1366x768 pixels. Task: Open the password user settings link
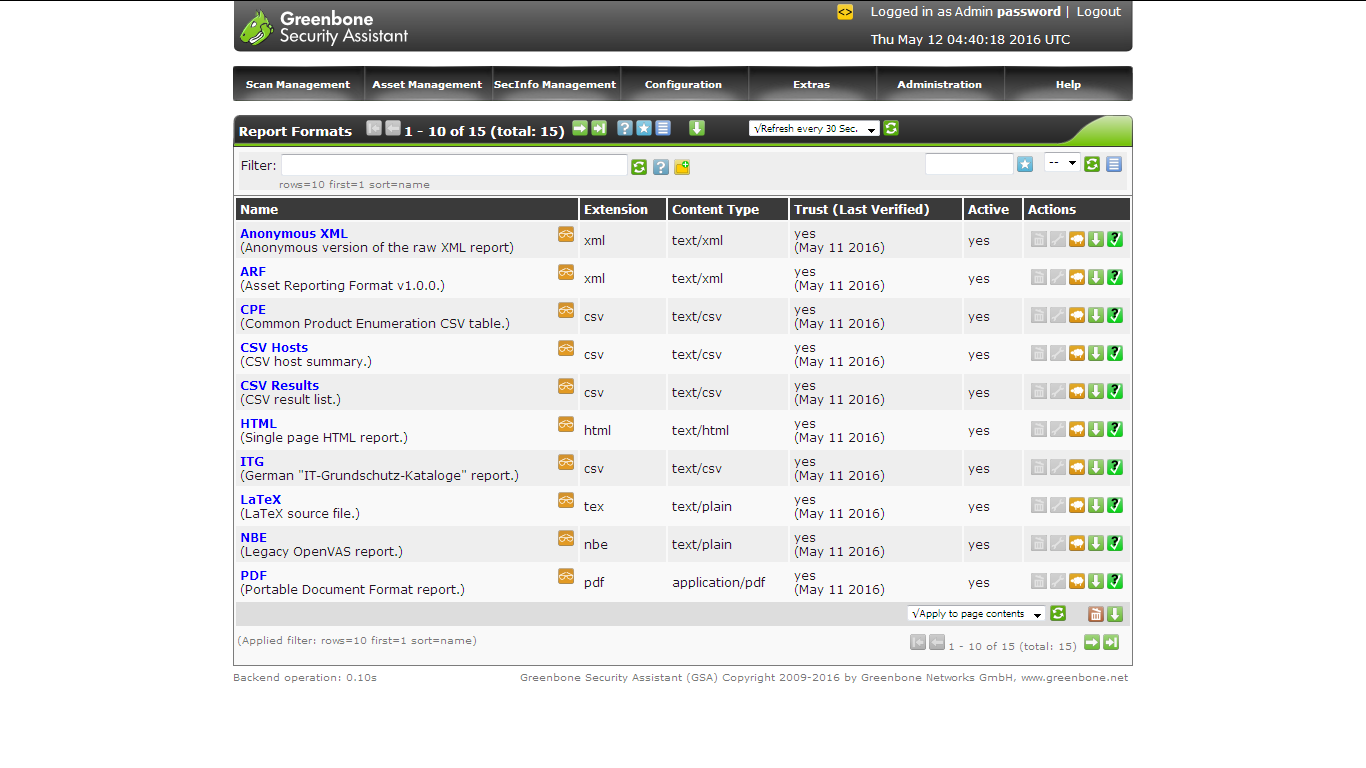[x=1028, y=12]
